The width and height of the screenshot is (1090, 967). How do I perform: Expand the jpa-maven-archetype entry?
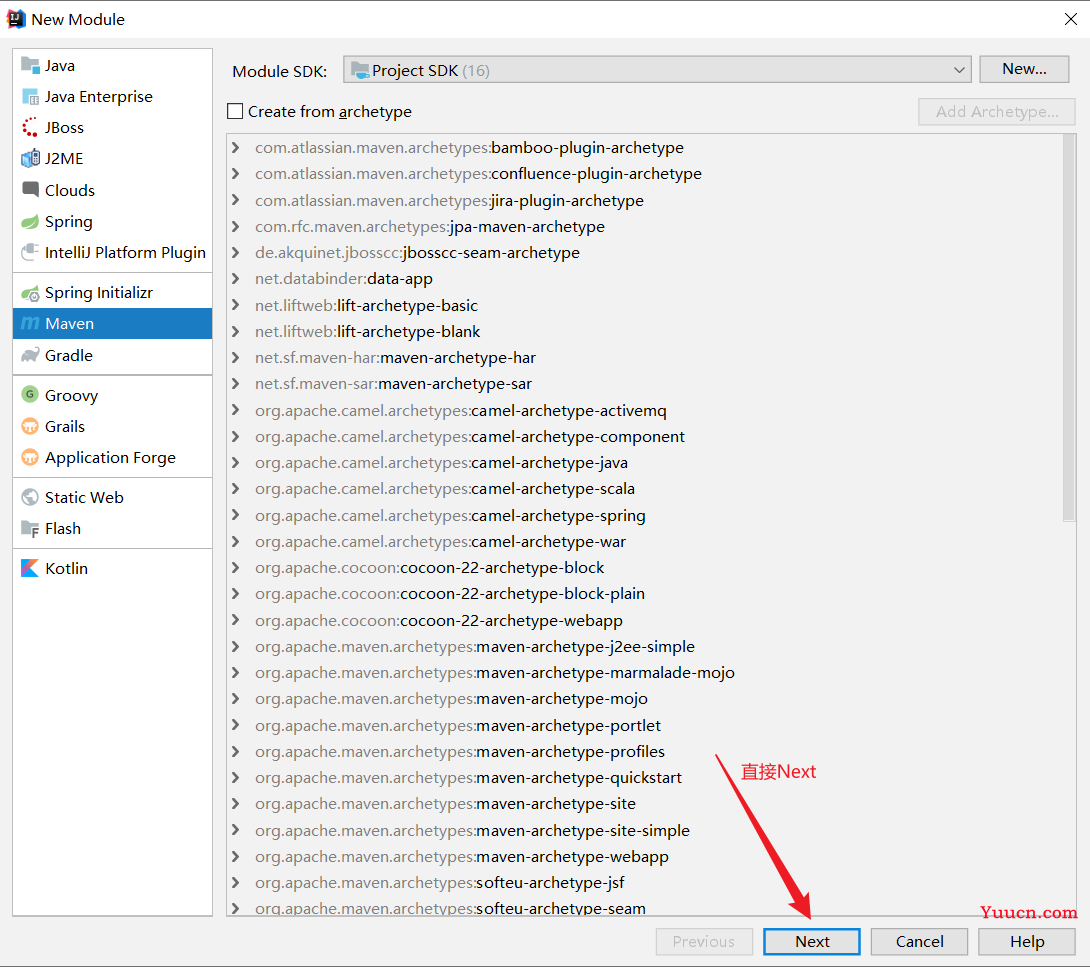[x=236, y=227]
